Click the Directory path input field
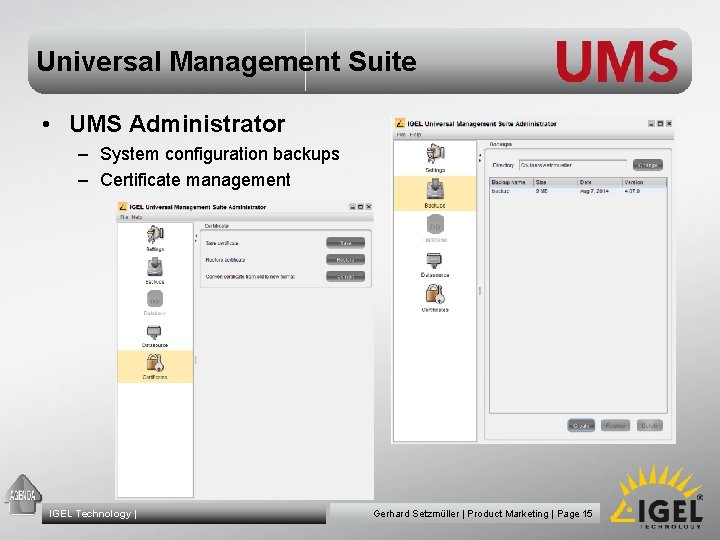The image size is (720, 540). point(573,165)
